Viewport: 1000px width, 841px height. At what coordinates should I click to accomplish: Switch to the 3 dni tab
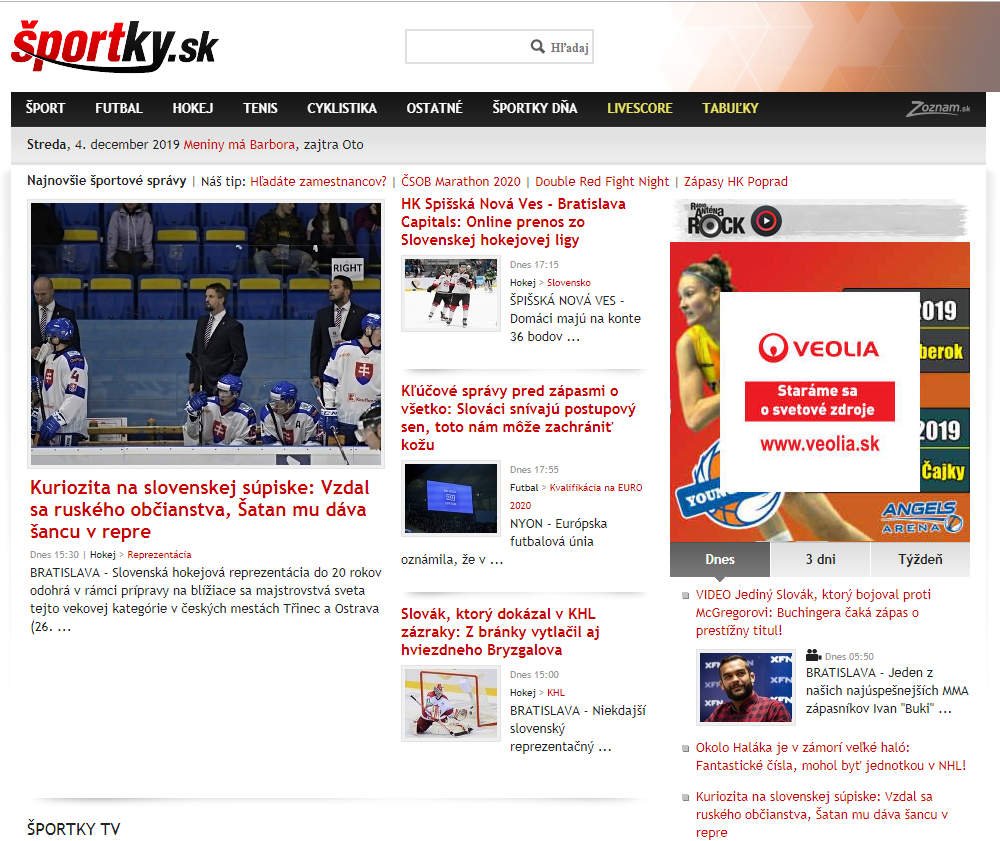pos(820,559)
